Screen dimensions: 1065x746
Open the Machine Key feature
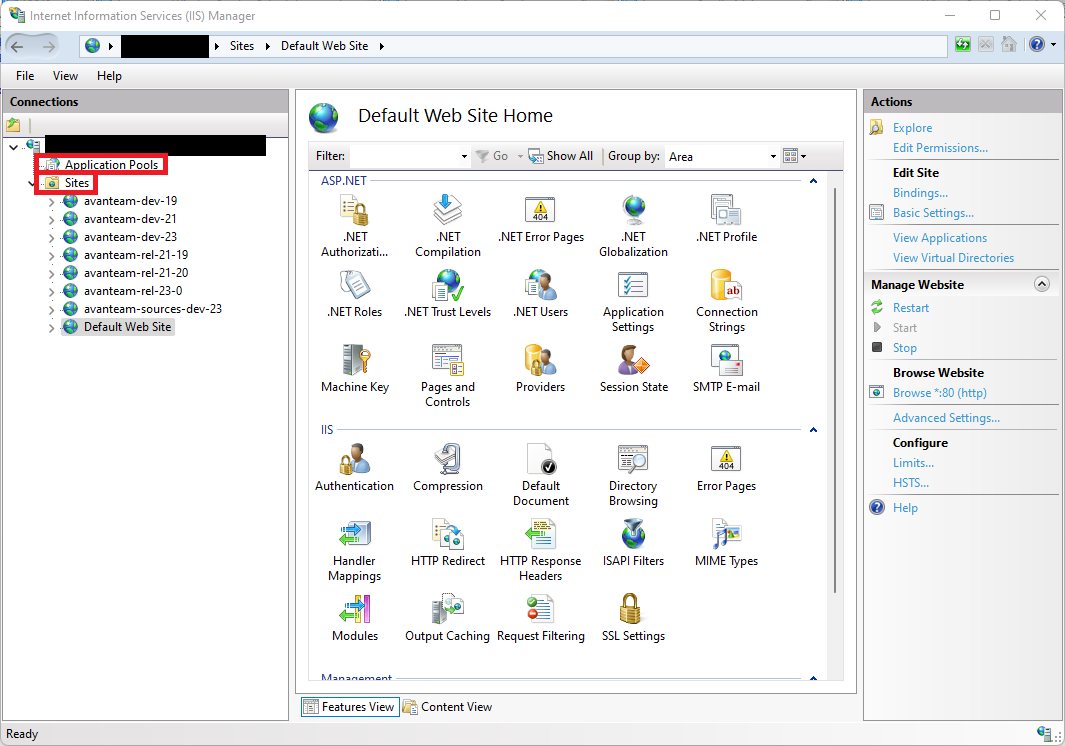(x=354, y=361)
